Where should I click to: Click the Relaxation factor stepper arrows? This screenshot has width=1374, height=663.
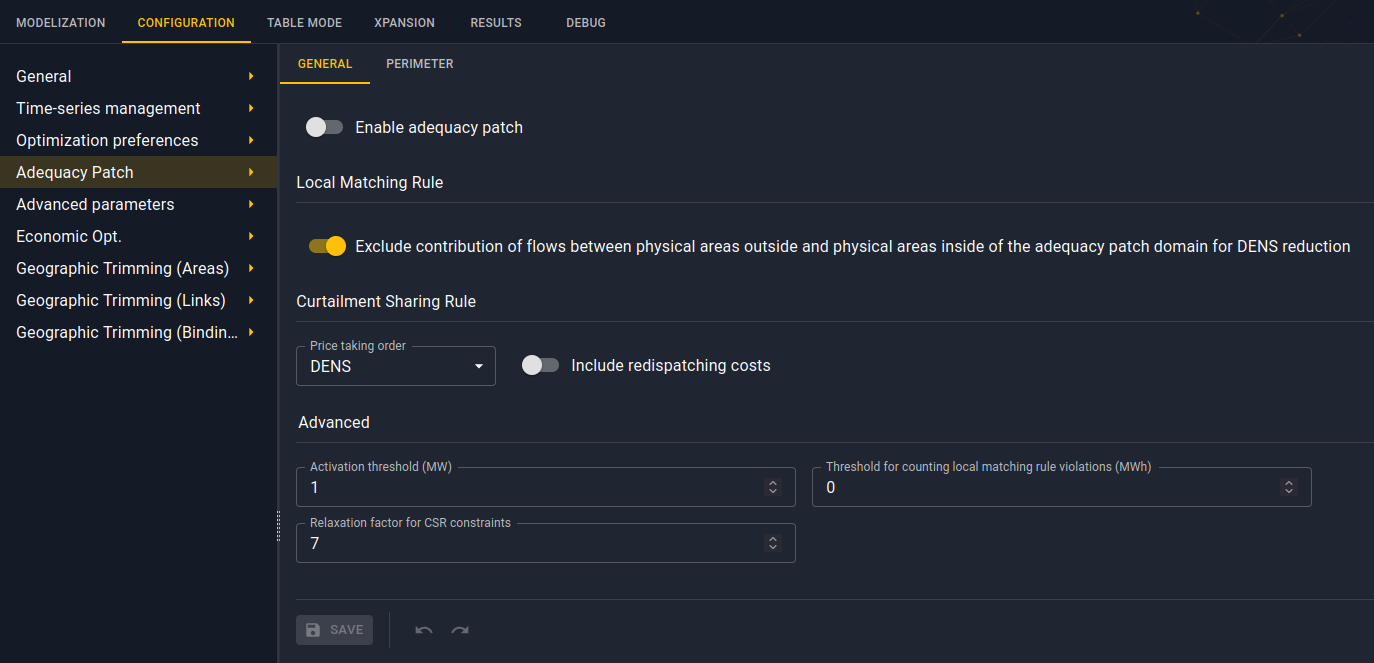point(772,543)
